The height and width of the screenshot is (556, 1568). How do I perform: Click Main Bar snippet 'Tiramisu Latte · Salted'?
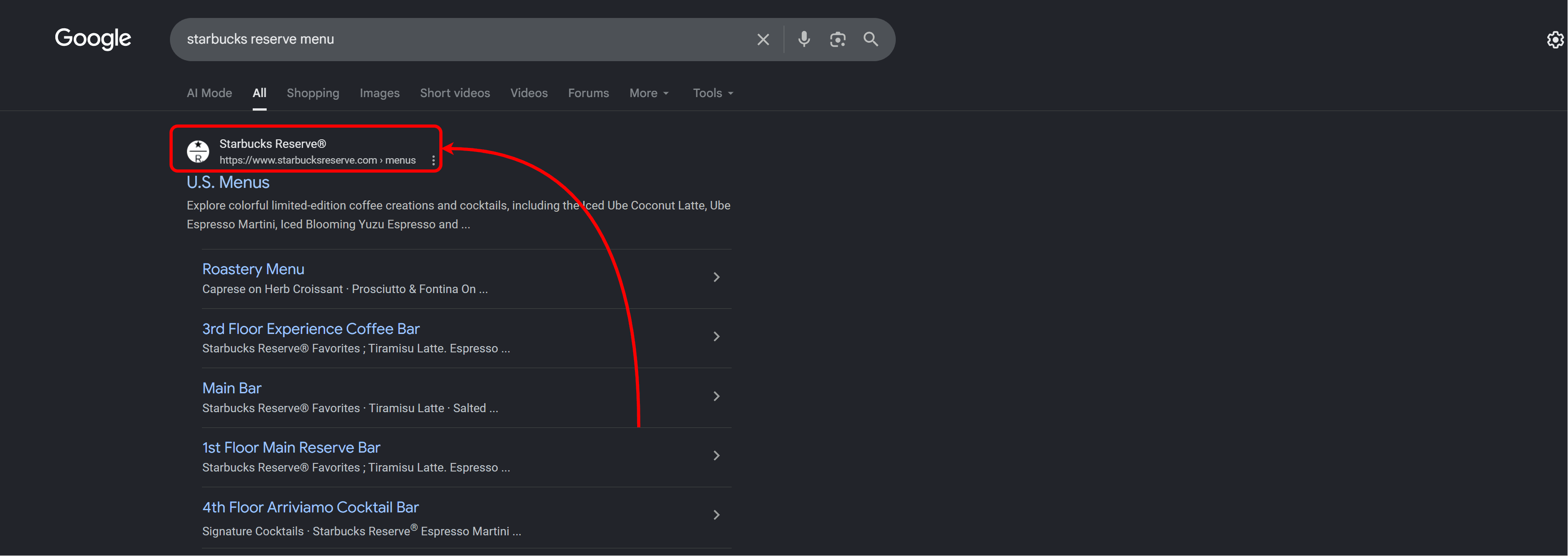tap(427, 408)
